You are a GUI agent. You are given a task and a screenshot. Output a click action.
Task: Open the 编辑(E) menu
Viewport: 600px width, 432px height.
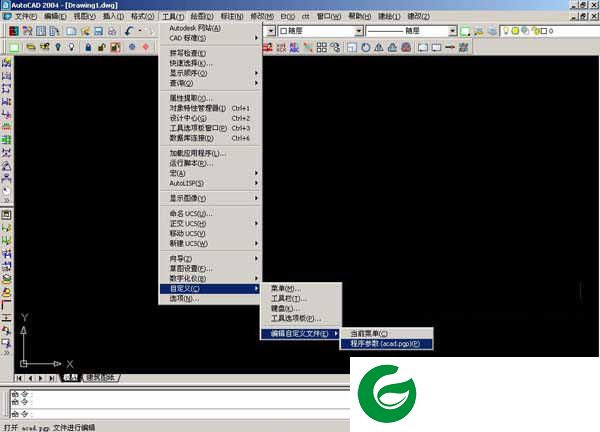tap(55, 16)
